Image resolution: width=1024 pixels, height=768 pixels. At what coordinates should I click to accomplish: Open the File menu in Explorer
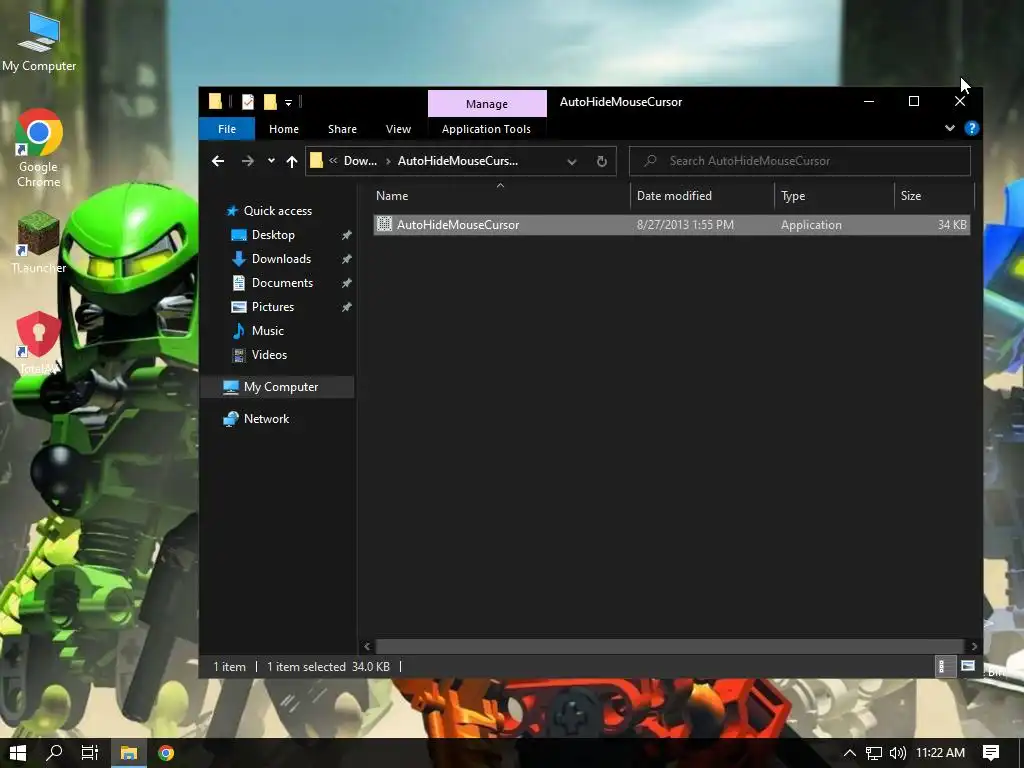227,129
